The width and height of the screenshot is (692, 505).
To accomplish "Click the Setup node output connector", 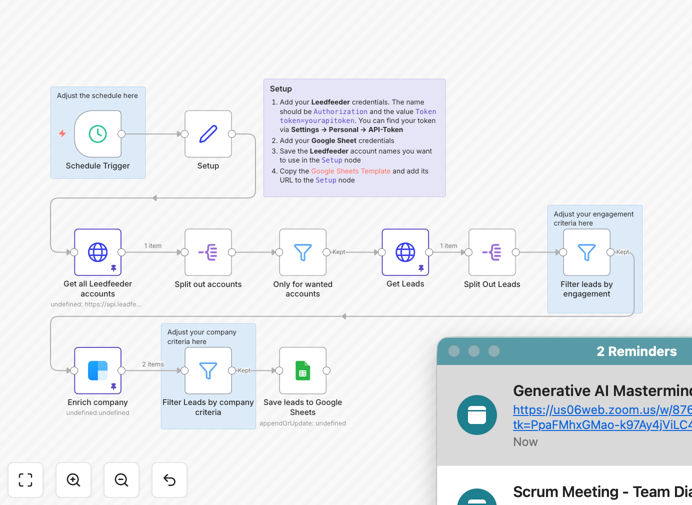I will pos(232,134).
